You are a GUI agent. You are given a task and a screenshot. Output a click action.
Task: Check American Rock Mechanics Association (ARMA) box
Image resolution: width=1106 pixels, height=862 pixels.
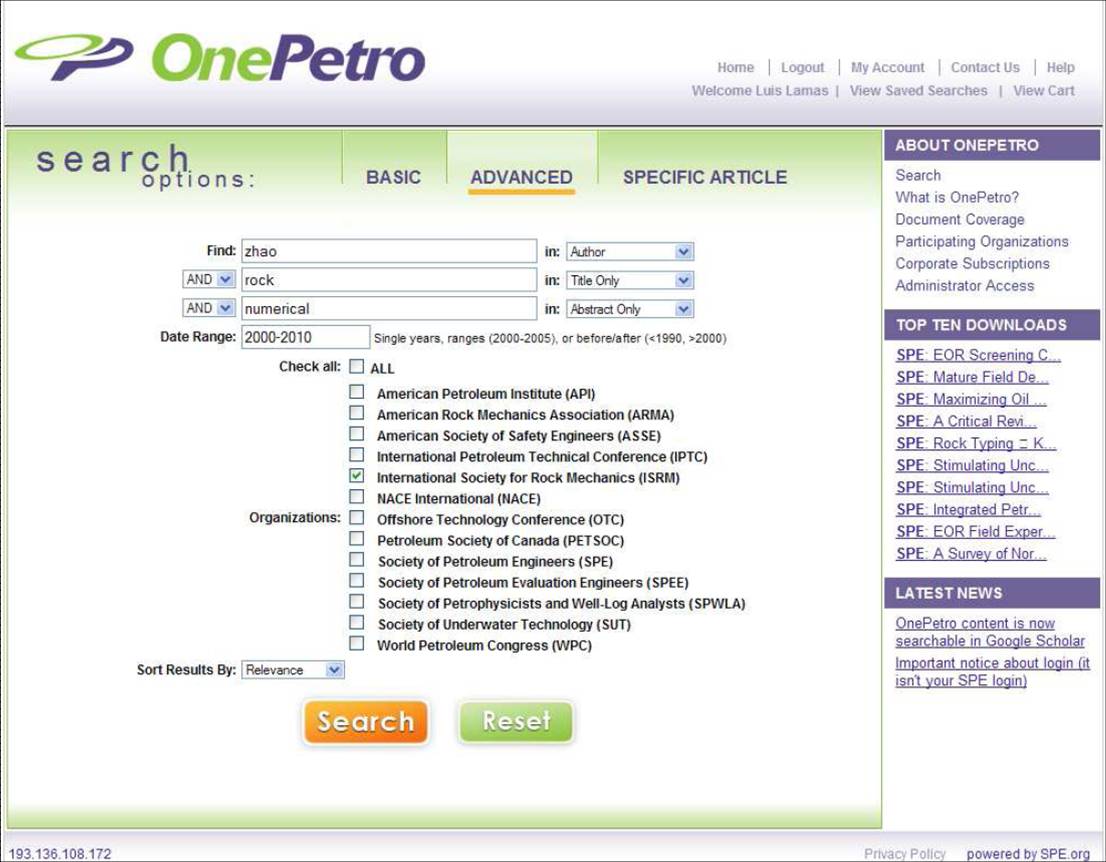[357, 413]
